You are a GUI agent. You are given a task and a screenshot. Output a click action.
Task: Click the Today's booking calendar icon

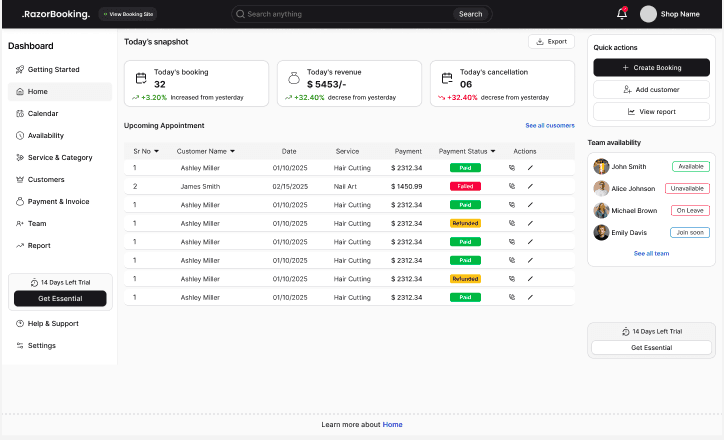point(141,78)
